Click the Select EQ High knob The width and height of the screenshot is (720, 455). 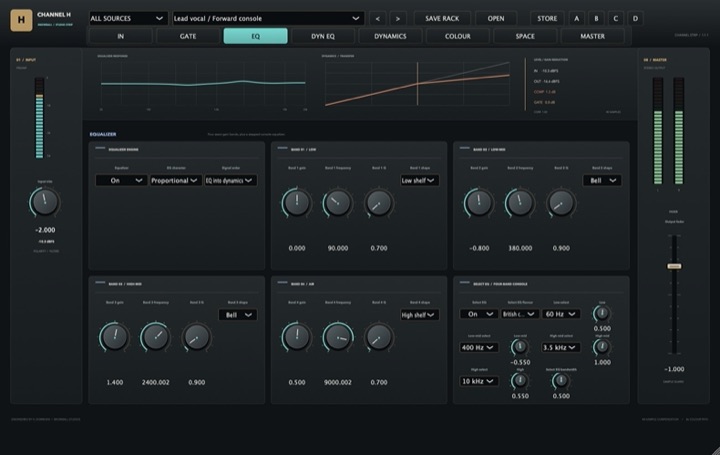point(520,380)
